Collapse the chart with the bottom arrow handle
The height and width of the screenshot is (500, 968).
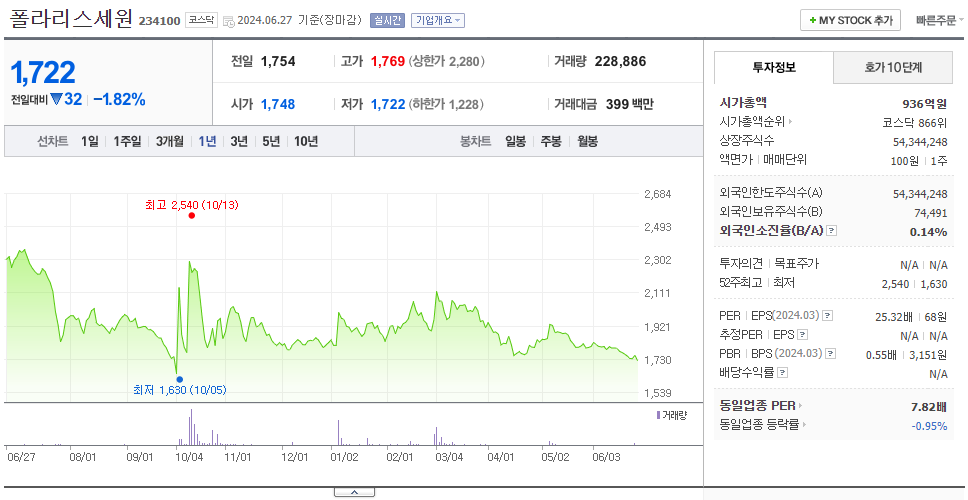click(x=354, y=492)
